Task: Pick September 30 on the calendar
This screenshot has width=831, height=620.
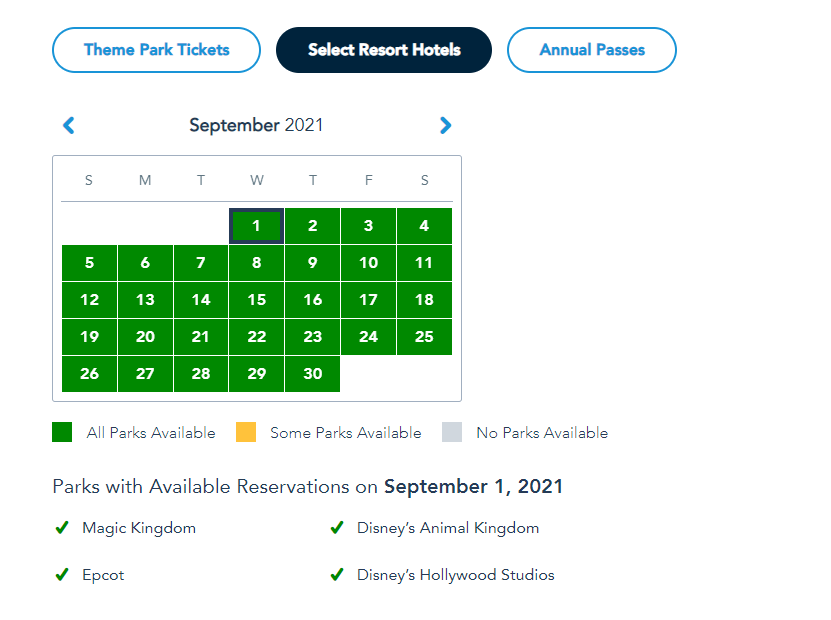Action: click(x=313, y=374)
